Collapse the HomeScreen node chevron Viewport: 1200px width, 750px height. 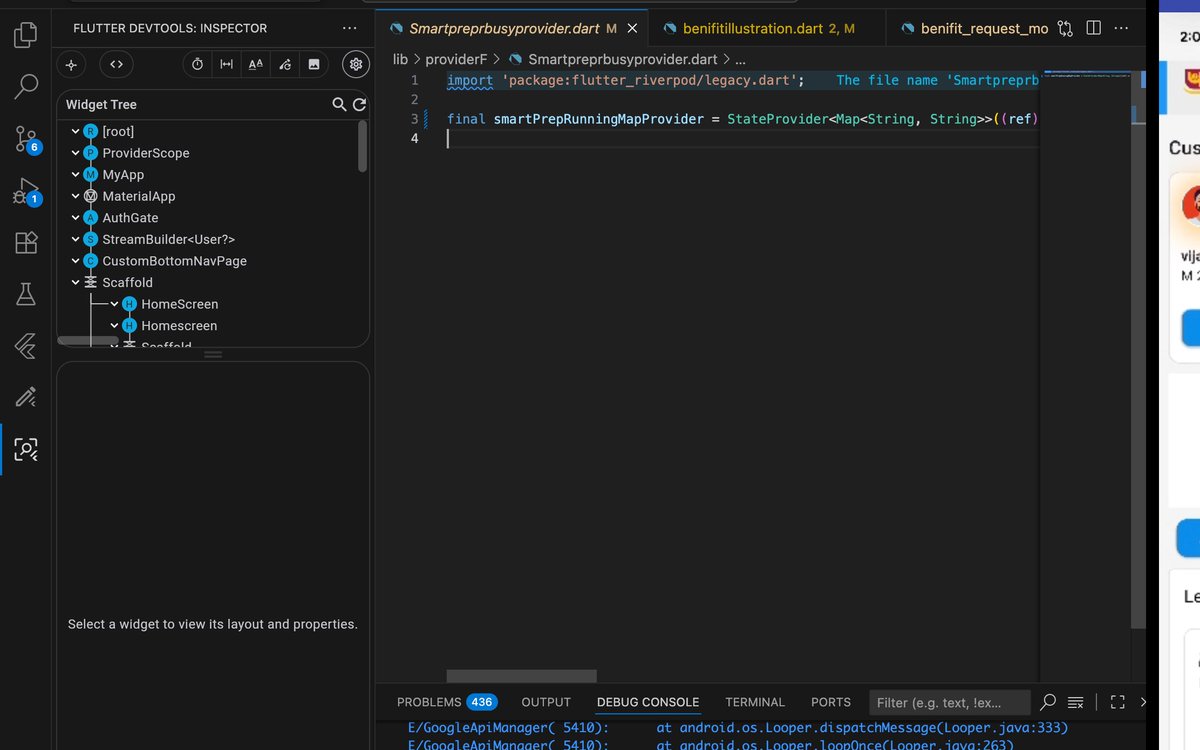(114, 304)
